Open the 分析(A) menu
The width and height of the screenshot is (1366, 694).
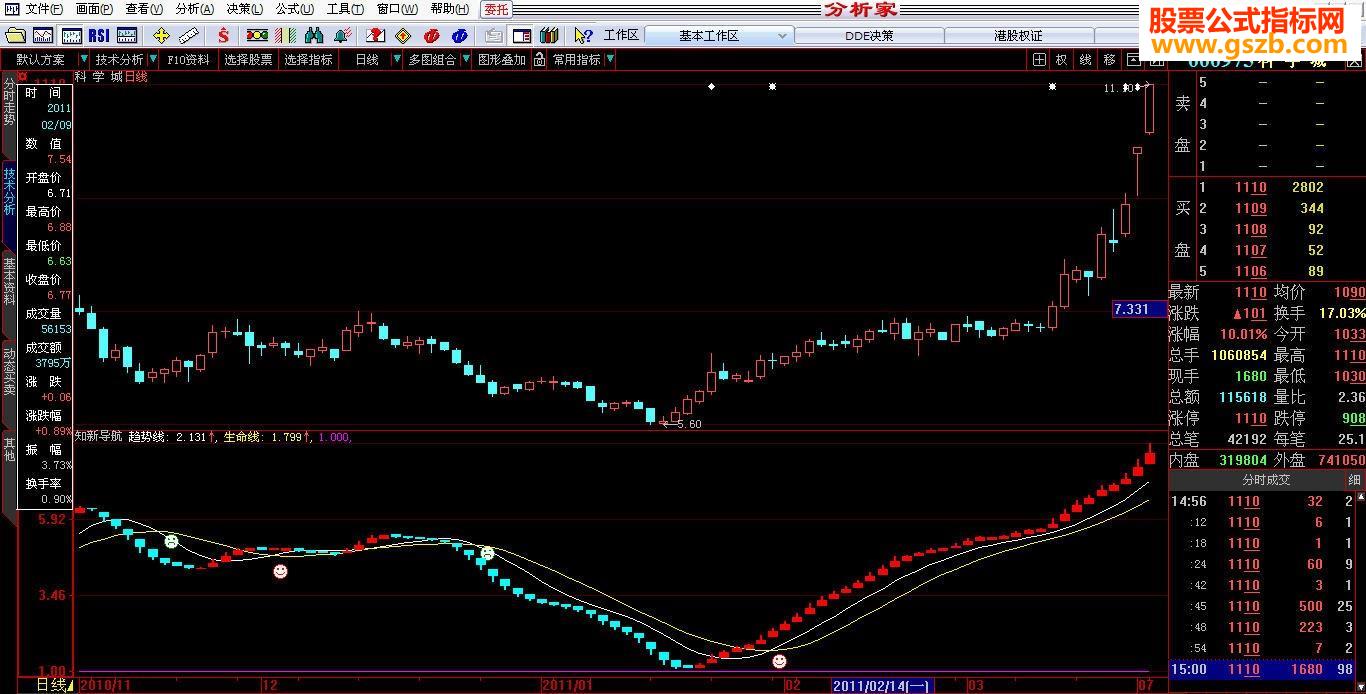(194, 9)
